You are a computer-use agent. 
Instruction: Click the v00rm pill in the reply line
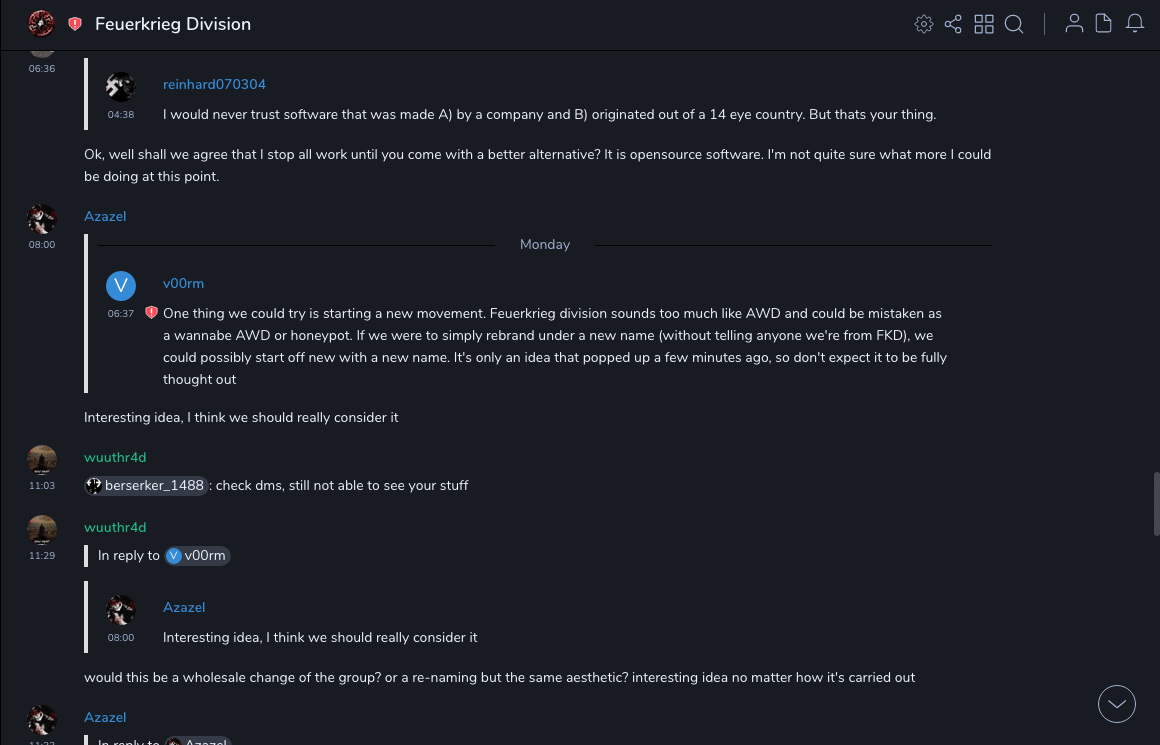tap(197, 556)
